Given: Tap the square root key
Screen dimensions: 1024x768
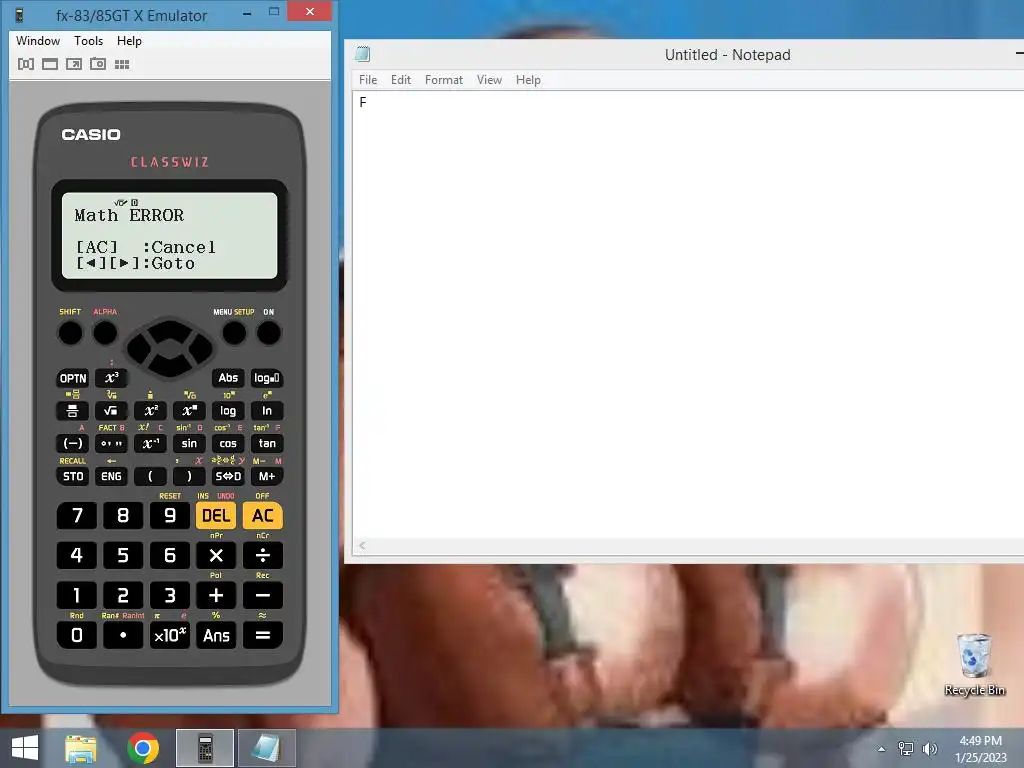Looking at the screenshot, I should (112, 411).
